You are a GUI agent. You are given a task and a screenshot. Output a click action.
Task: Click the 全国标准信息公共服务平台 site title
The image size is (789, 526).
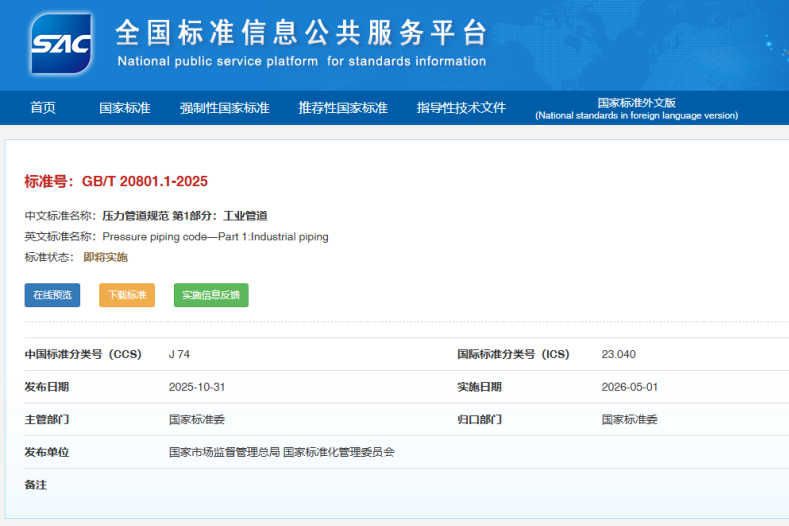pos(300,33)
